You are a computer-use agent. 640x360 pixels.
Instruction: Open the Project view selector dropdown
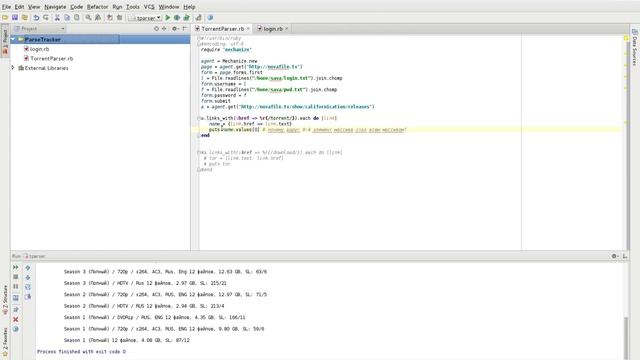[39, 29]
